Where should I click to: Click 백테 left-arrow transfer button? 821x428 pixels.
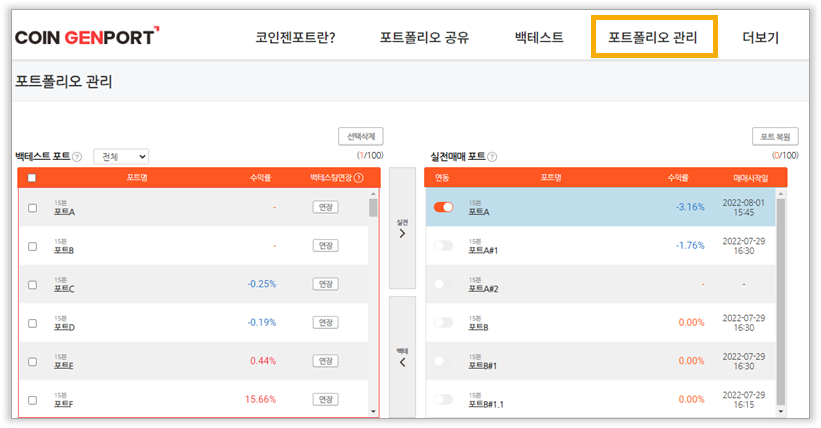click(x=402, y=357)
